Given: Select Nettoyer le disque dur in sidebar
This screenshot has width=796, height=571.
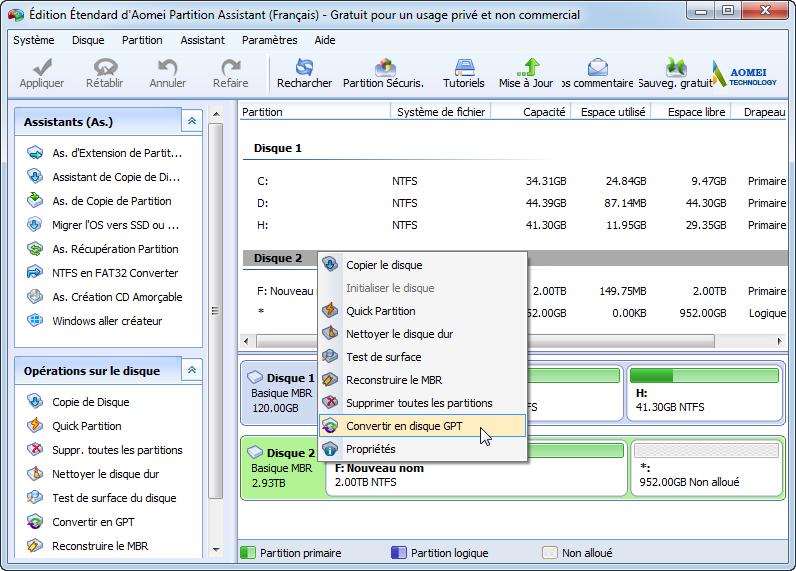Looking at the screenshot, I should point(93,474).
